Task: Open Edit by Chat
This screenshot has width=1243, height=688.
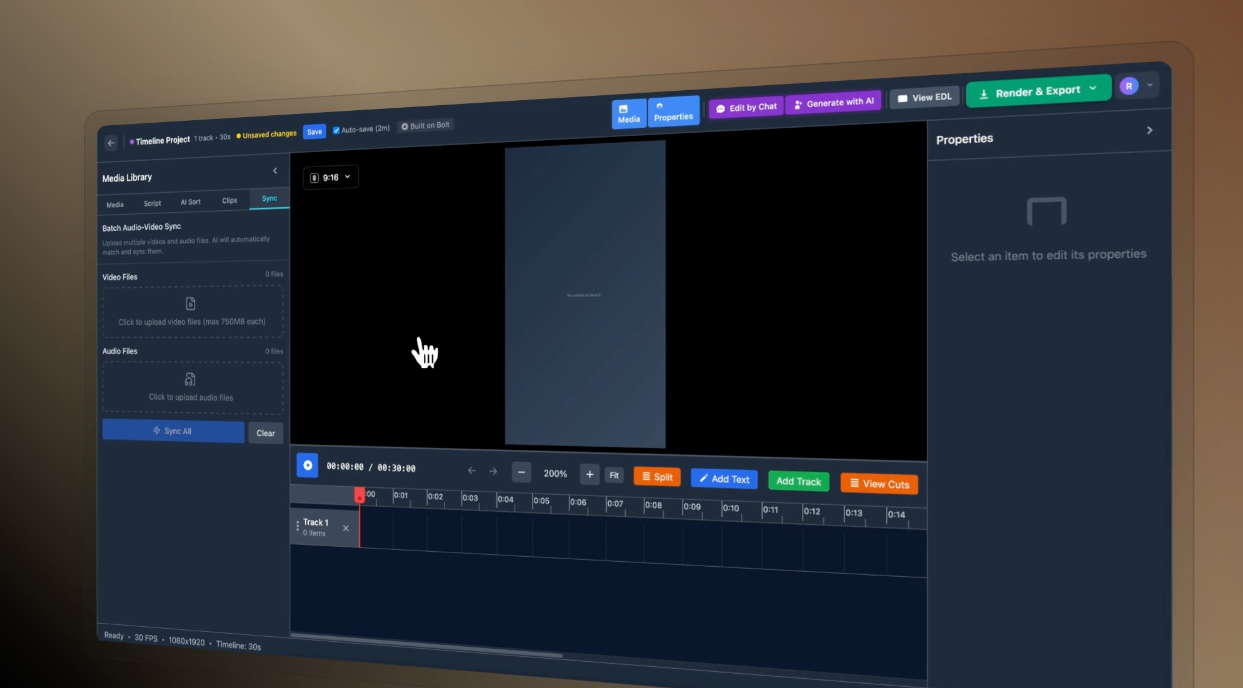Action: [746, 107]
